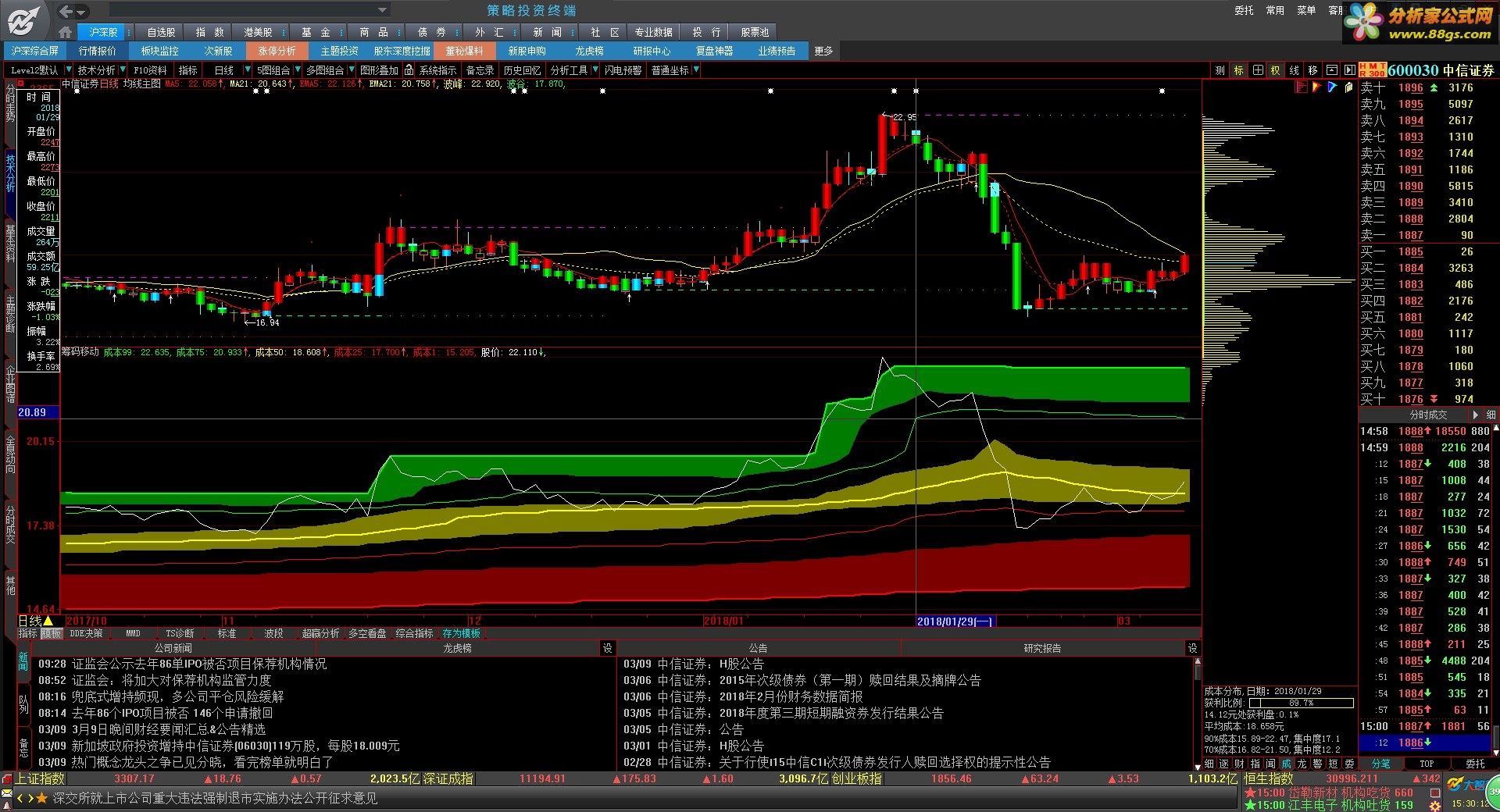The width and height of the screenshot is (1500, 812).
Task: Click the window restore icon in chart toolbar
Action: click(1331, 70)
